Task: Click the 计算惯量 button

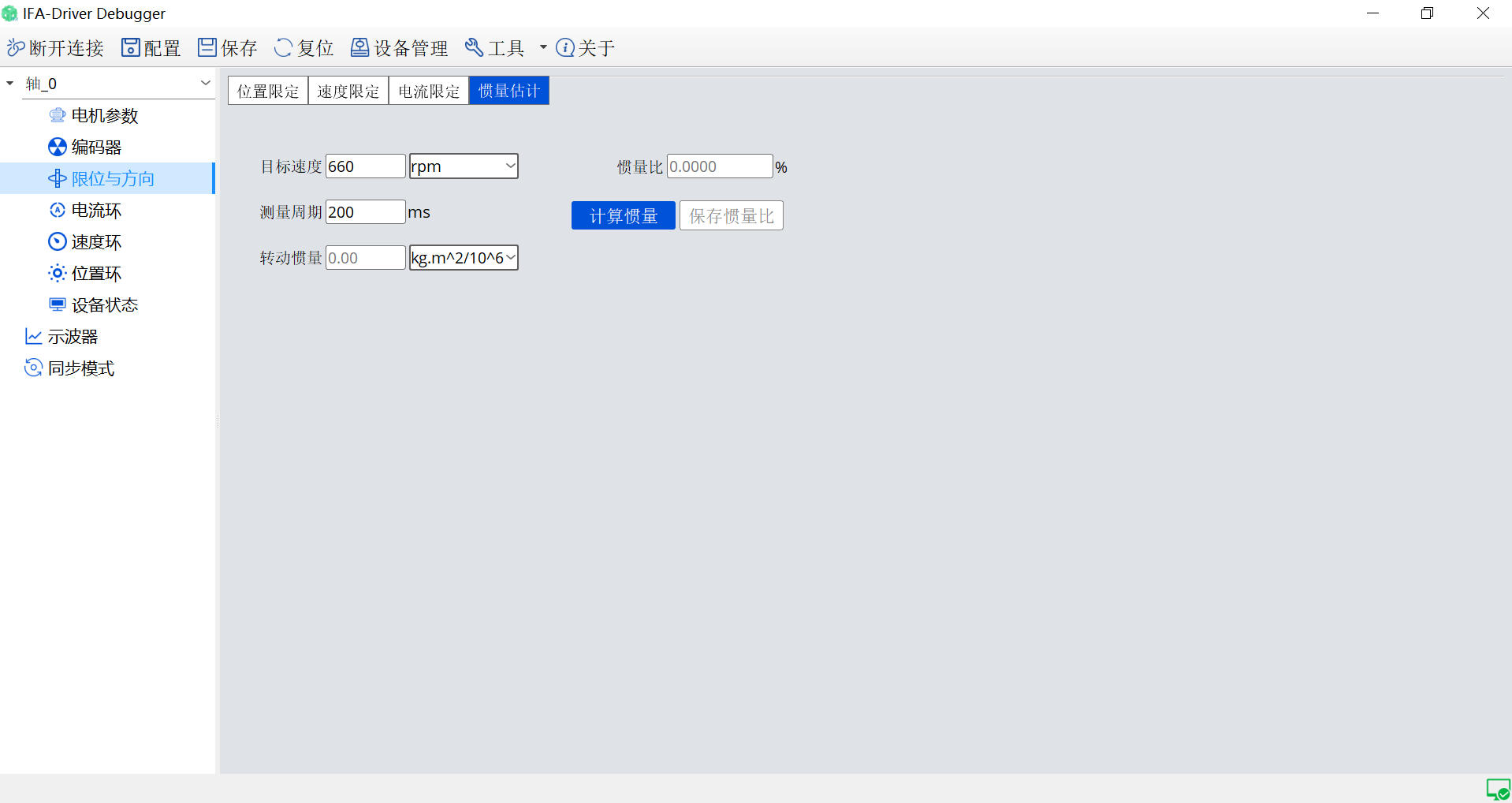Action: coord(623,216)
